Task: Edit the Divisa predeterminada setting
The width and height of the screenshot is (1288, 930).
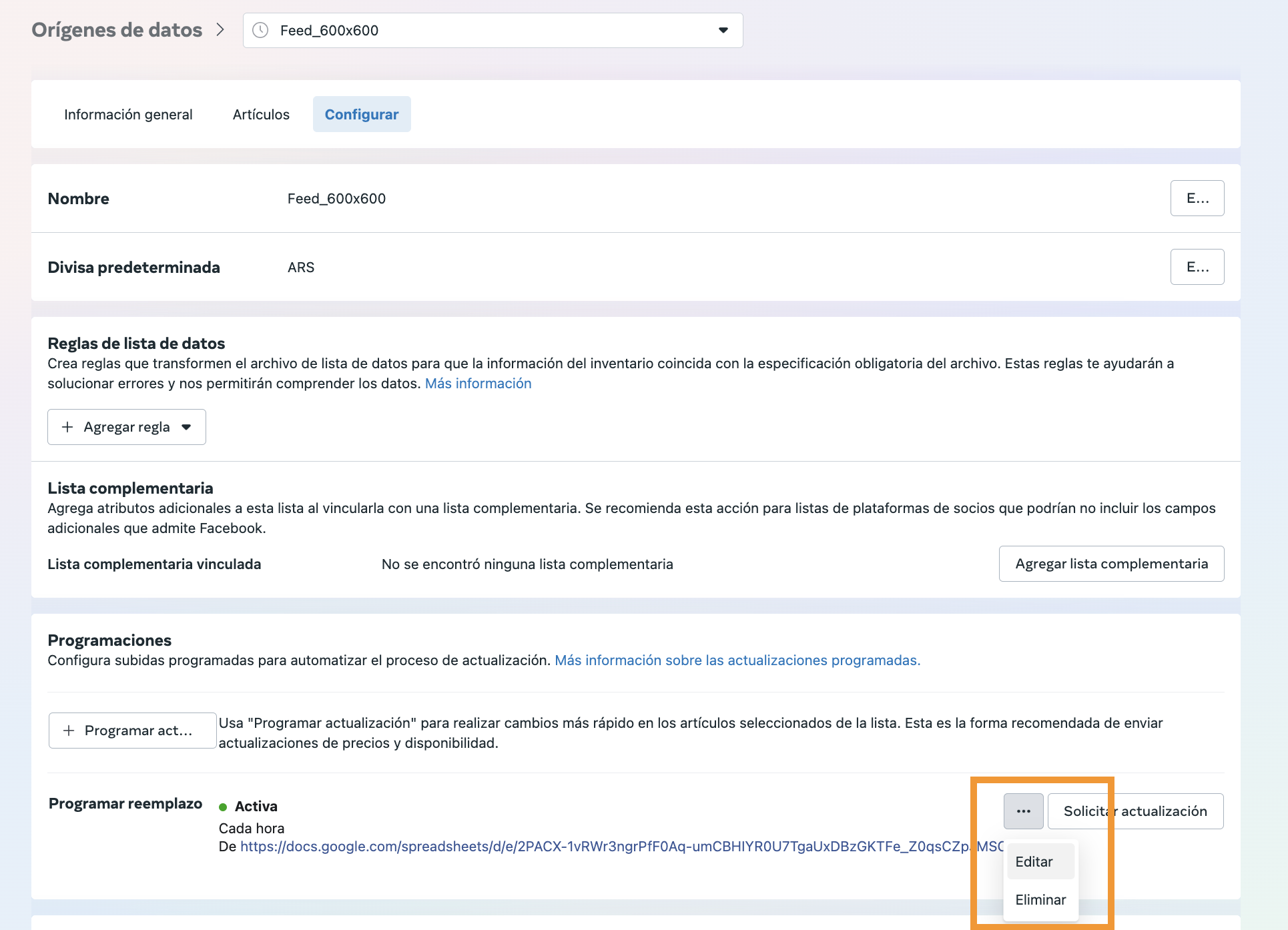Action: click(x=1197, y=267)
